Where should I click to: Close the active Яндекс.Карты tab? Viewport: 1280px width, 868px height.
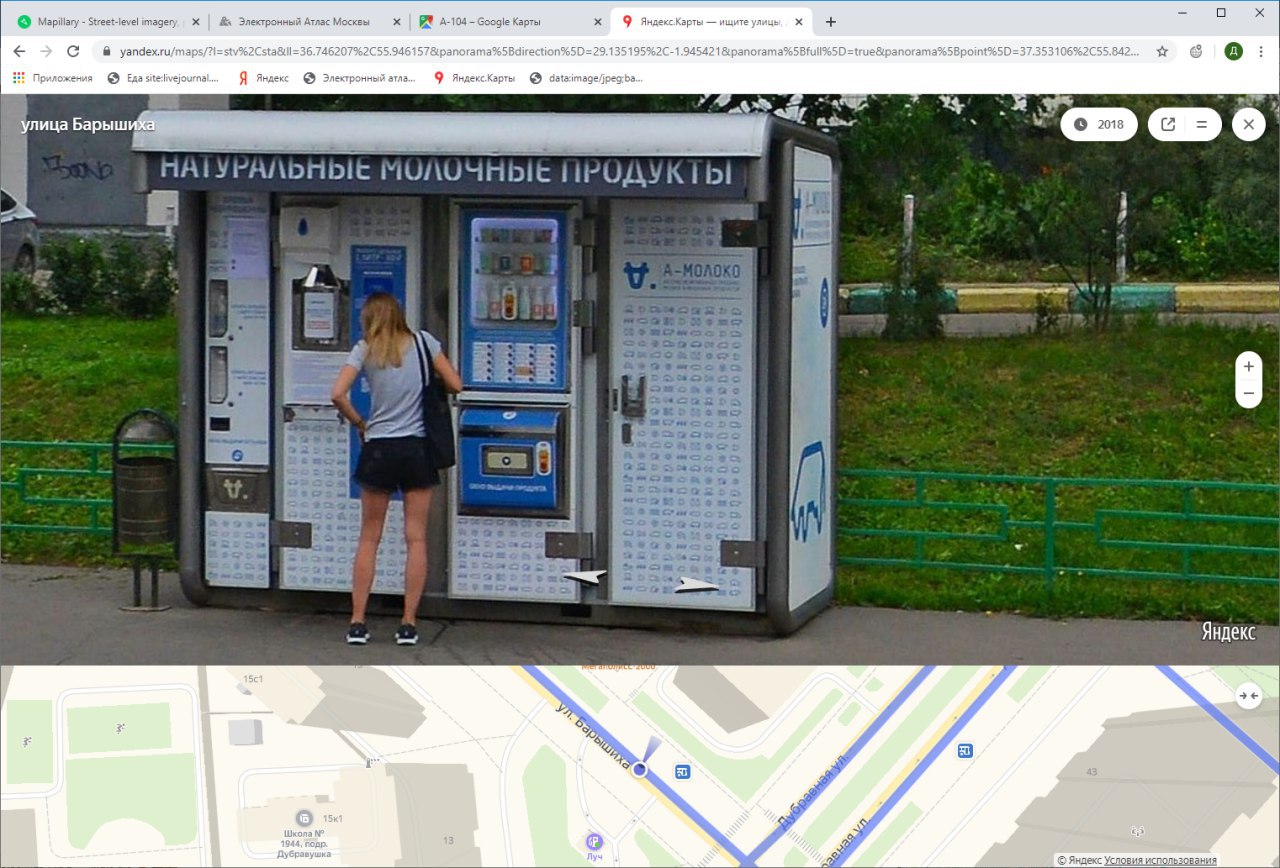798,21
